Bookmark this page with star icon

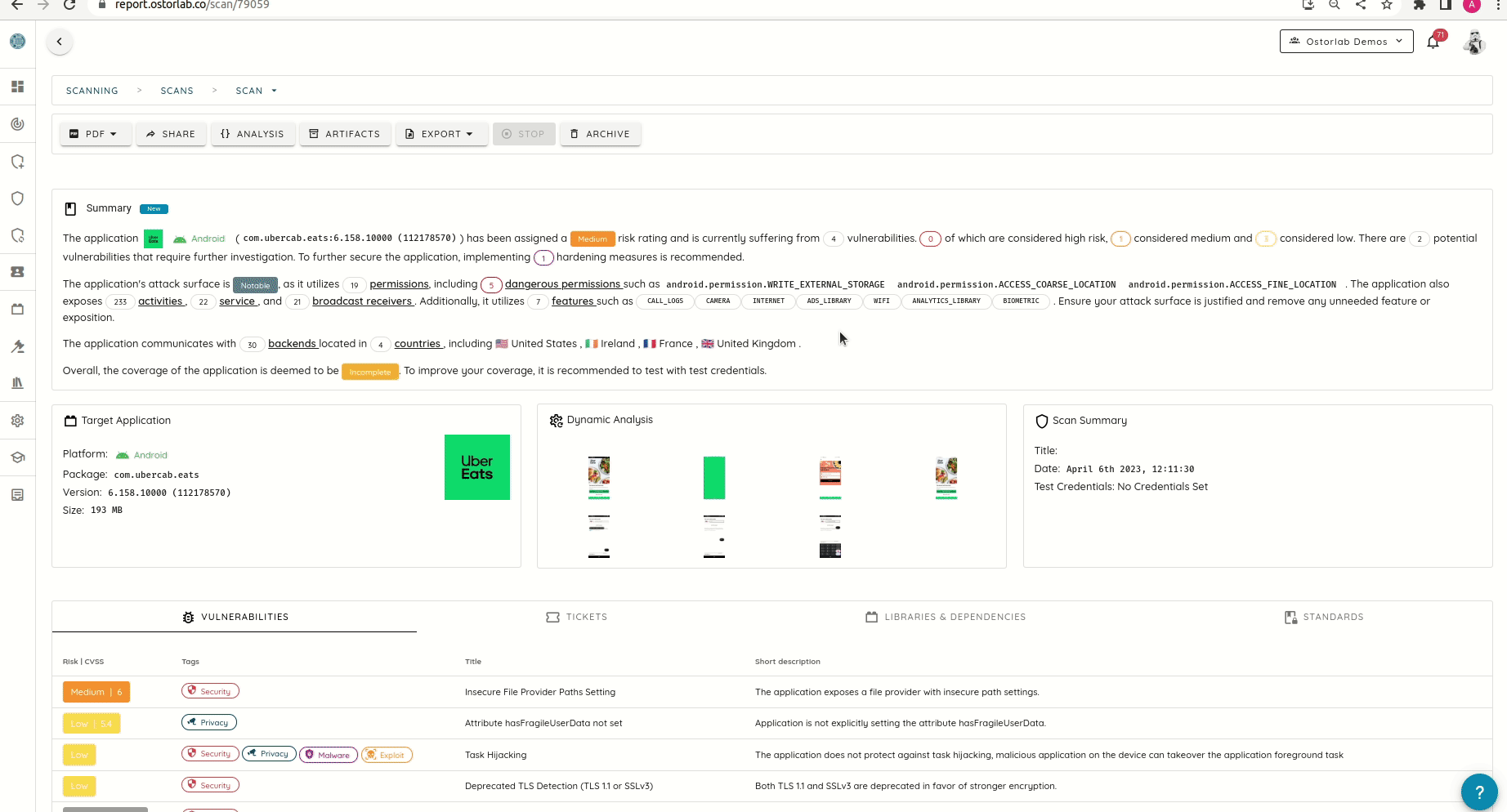1387,5
